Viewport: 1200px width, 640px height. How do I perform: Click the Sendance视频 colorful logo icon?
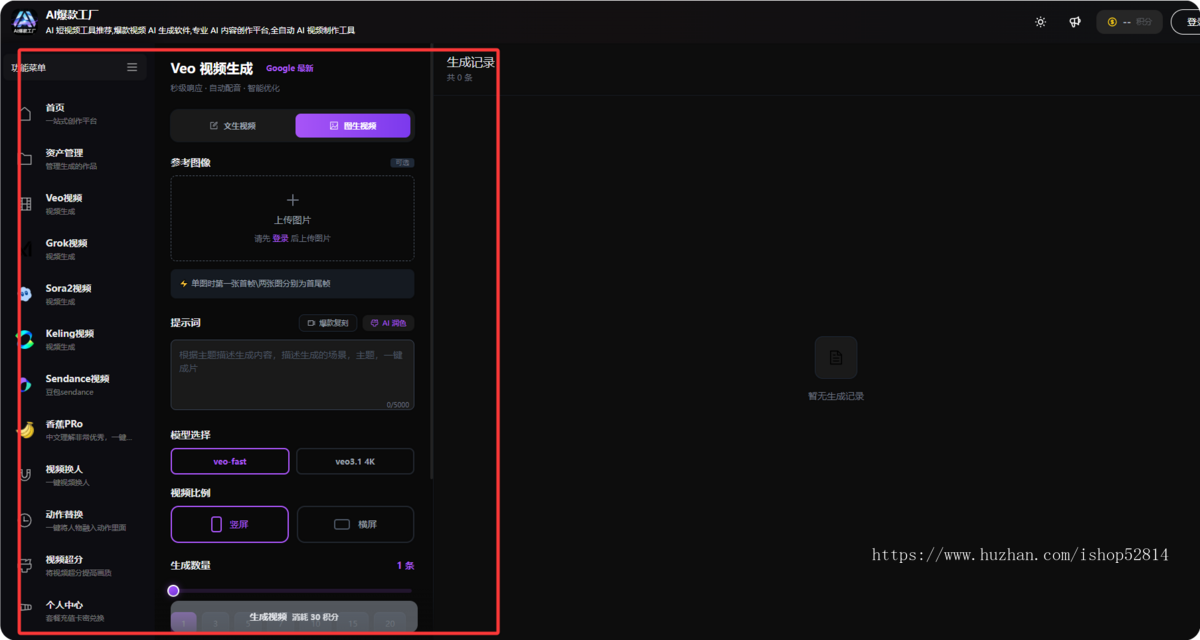(25, 385)
